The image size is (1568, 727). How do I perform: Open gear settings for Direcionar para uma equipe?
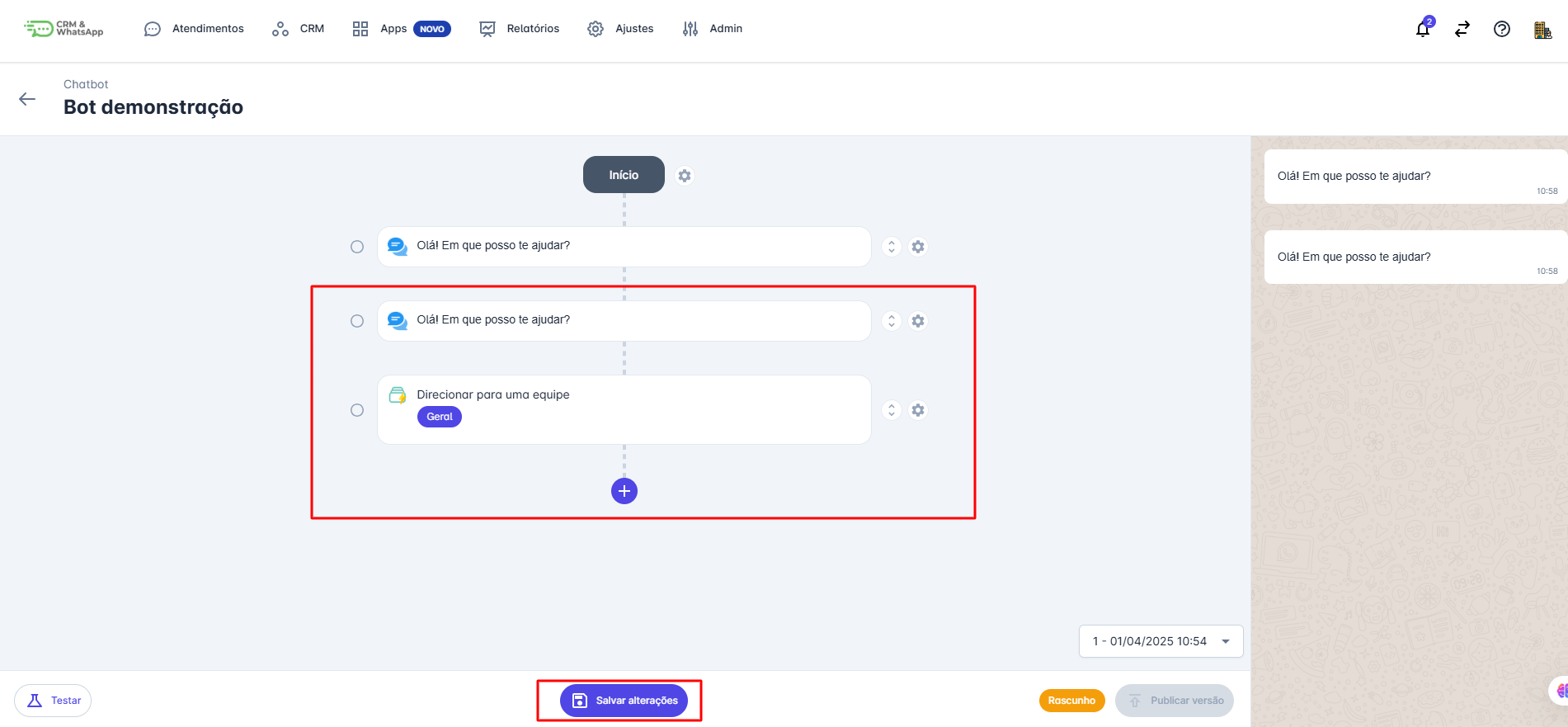point(918,410)
